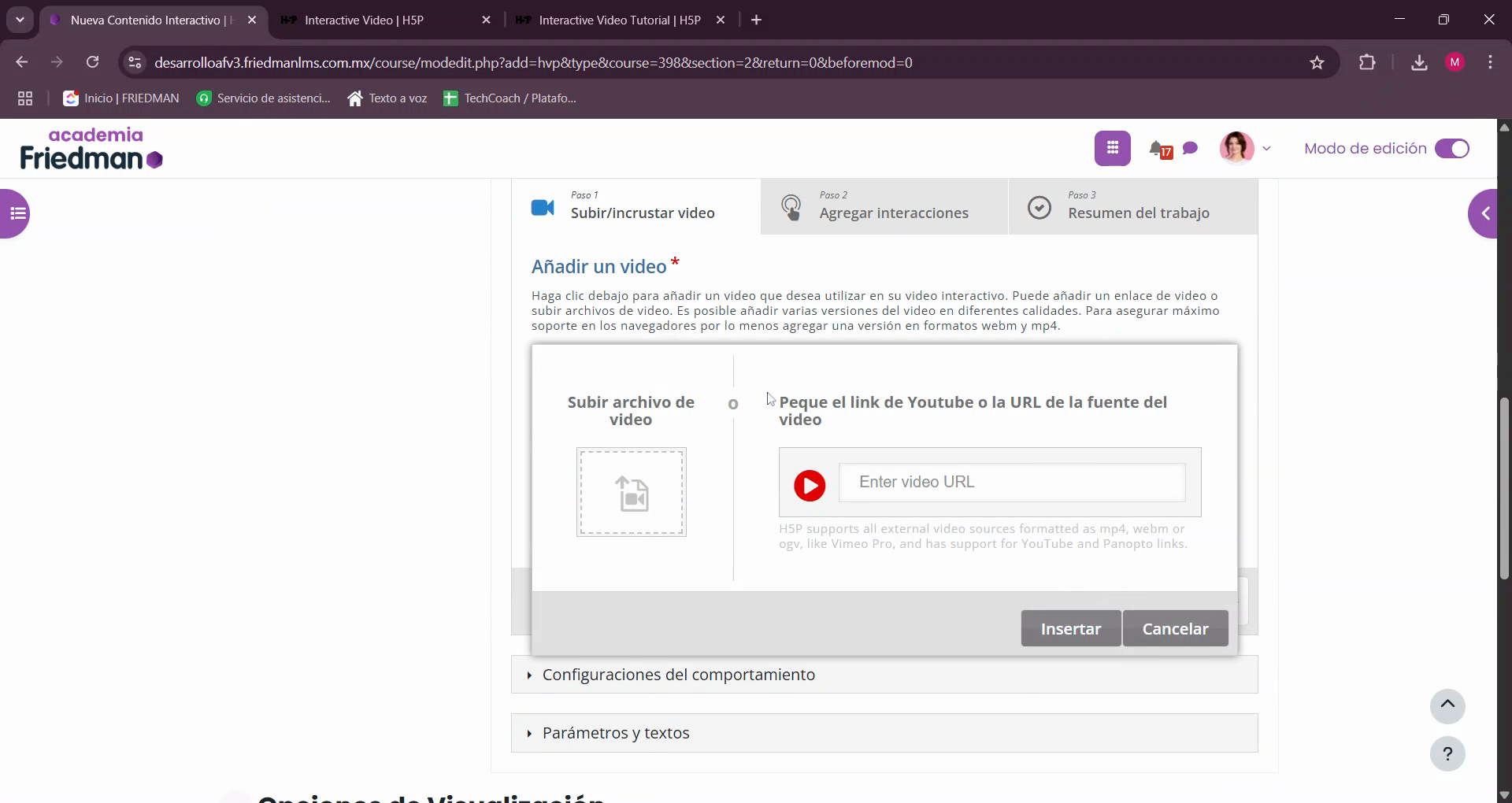
Task: Open the right block drawer arrow
Action: coord(1484,213)
